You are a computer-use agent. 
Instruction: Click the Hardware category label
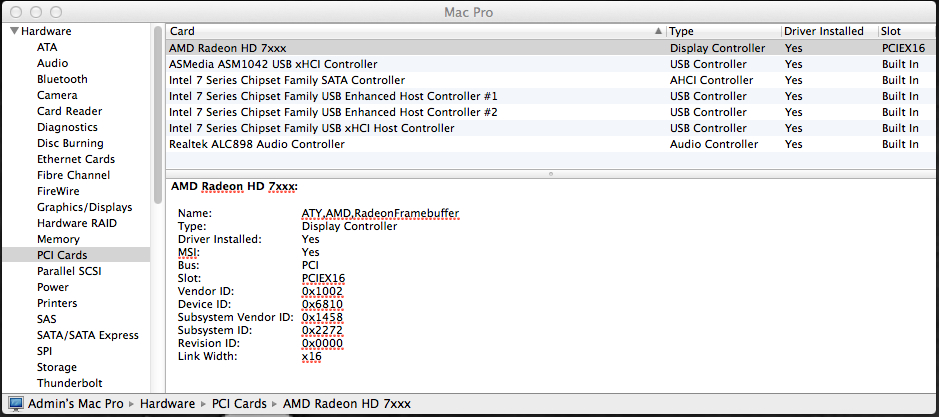(46, 32)
